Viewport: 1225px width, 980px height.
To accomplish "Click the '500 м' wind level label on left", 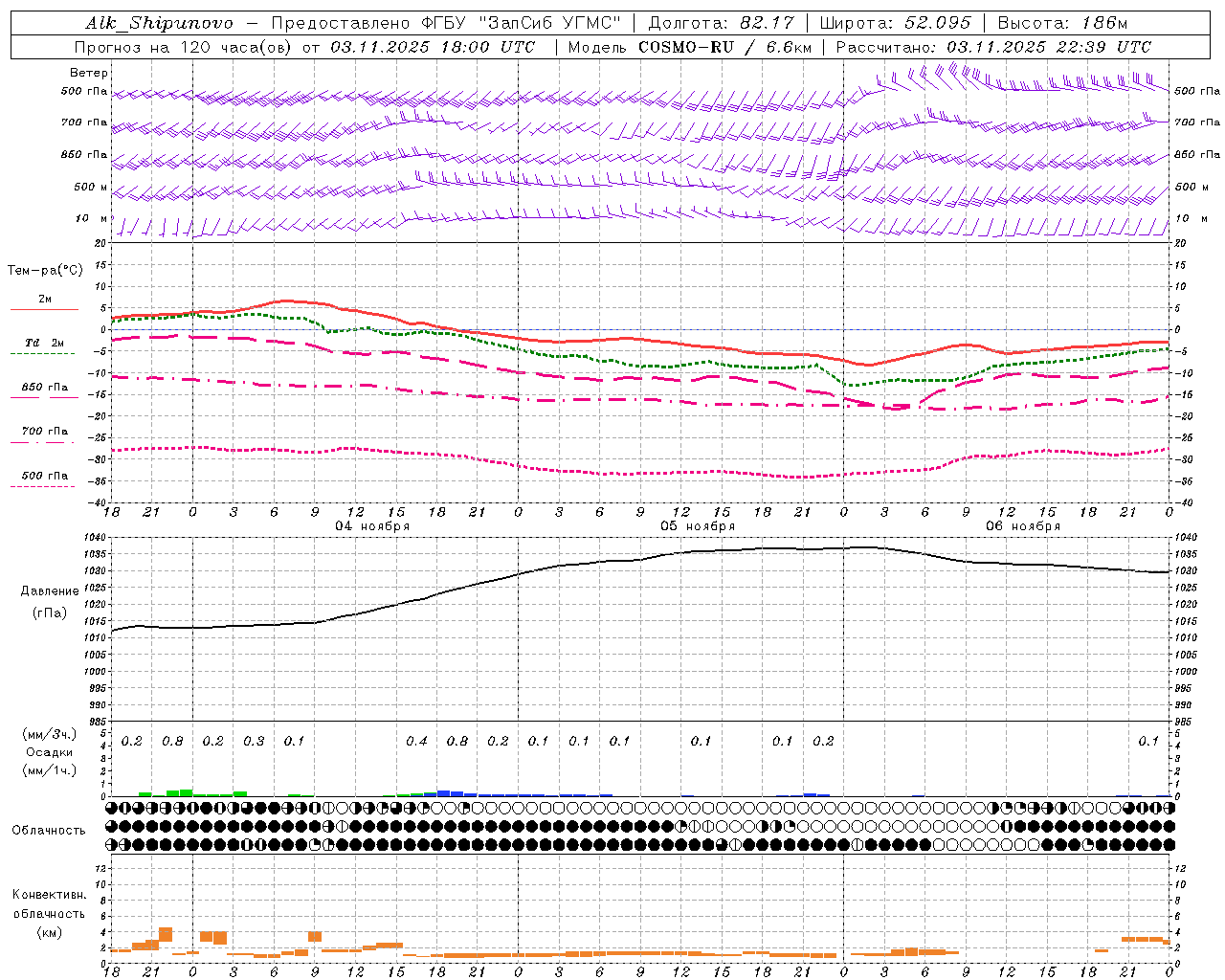I will click(91, 187).
